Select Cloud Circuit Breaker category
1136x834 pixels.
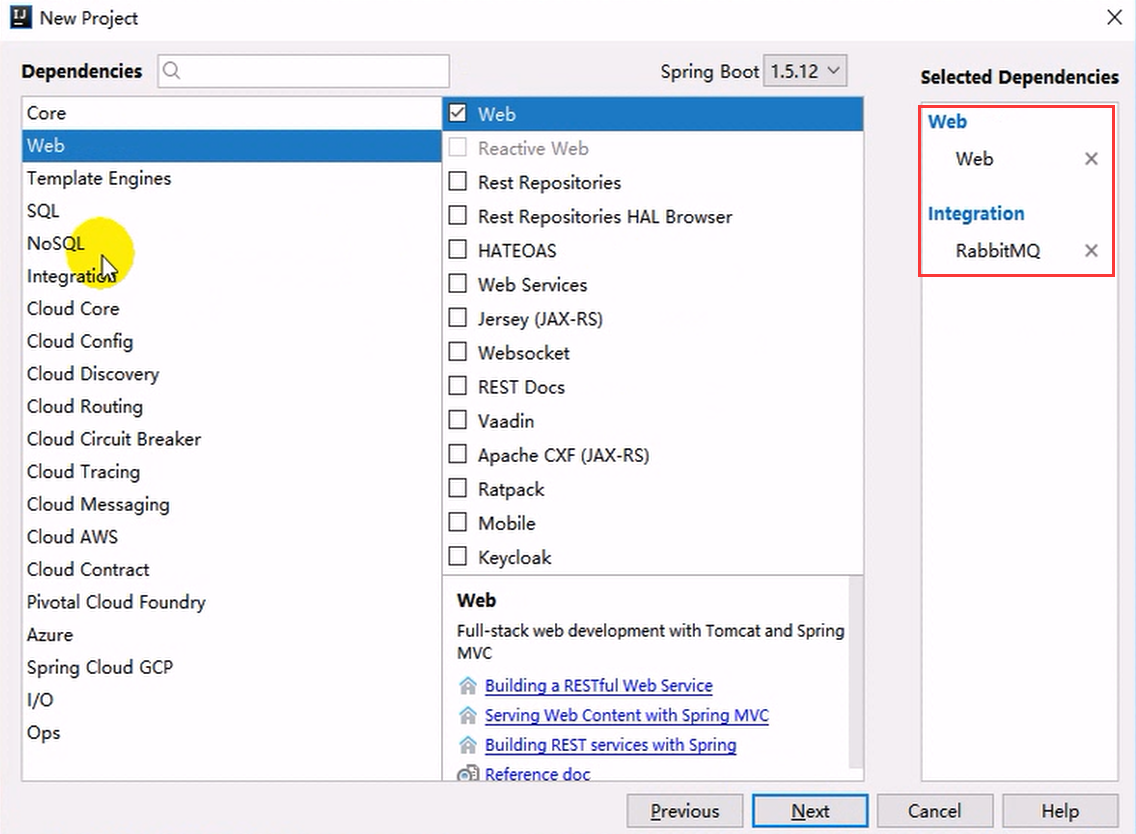231,439
